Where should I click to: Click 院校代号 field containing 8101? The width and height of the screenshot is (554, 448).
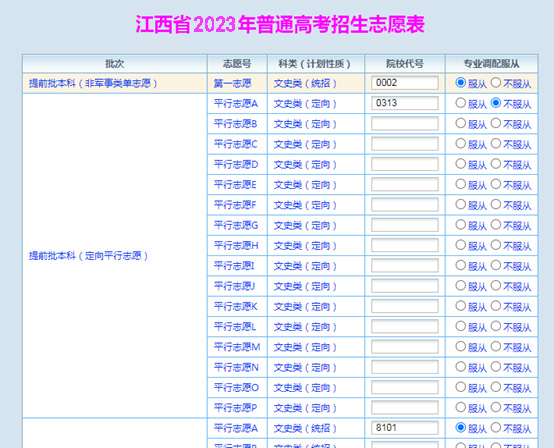coord(405,428)
